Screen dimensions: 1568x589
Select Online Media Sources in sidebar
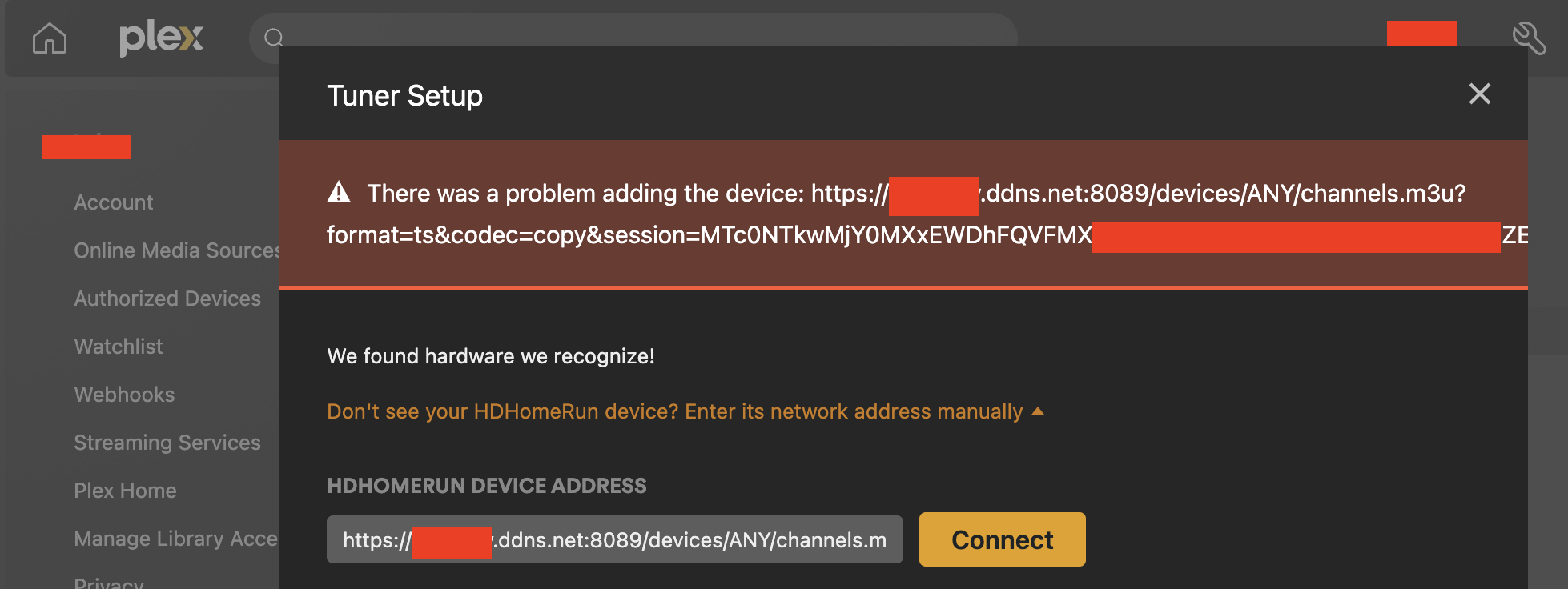coord(176,250)
